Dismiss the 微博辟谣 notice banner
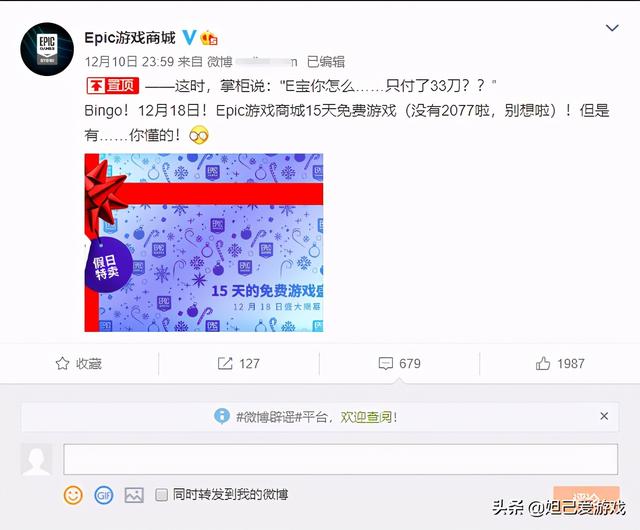Image resolution: width=640 pixels, height=530 pixels. pos(604,416)
